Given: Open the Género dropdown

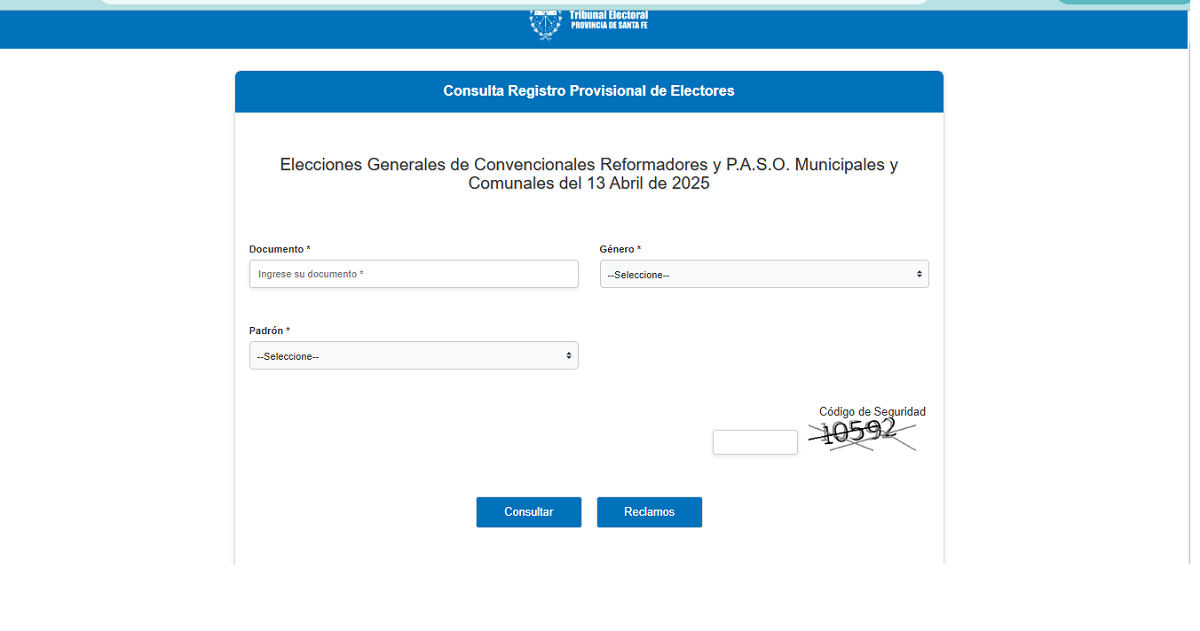Looking at the screenshot, I should point(763,274).
